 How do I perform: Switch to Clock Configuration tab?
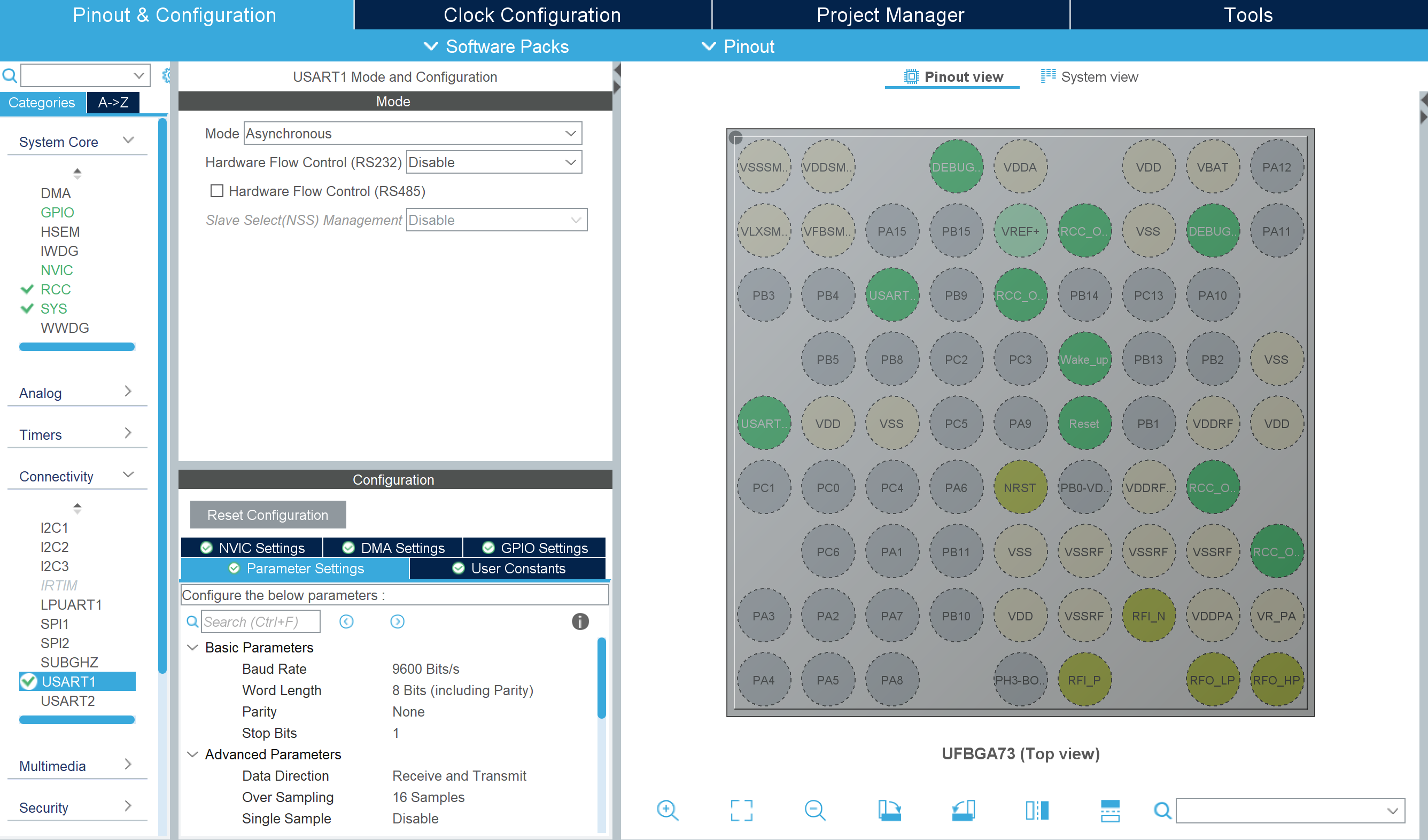click(x=532, y=15)
